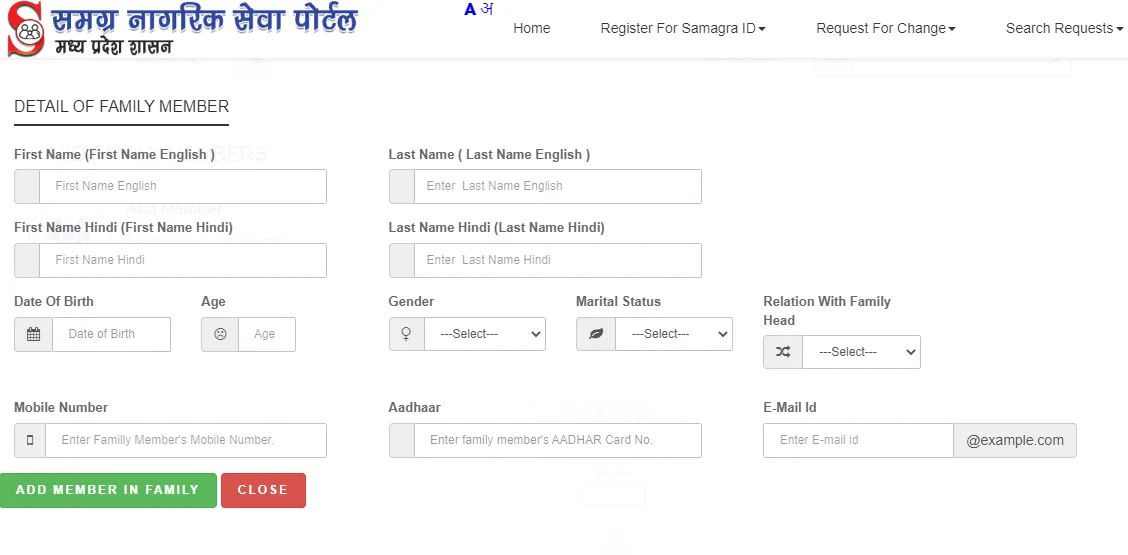Click the E-Mail Id label
The width and height of the screenshot is (1128, 555).
coord(790,407)
